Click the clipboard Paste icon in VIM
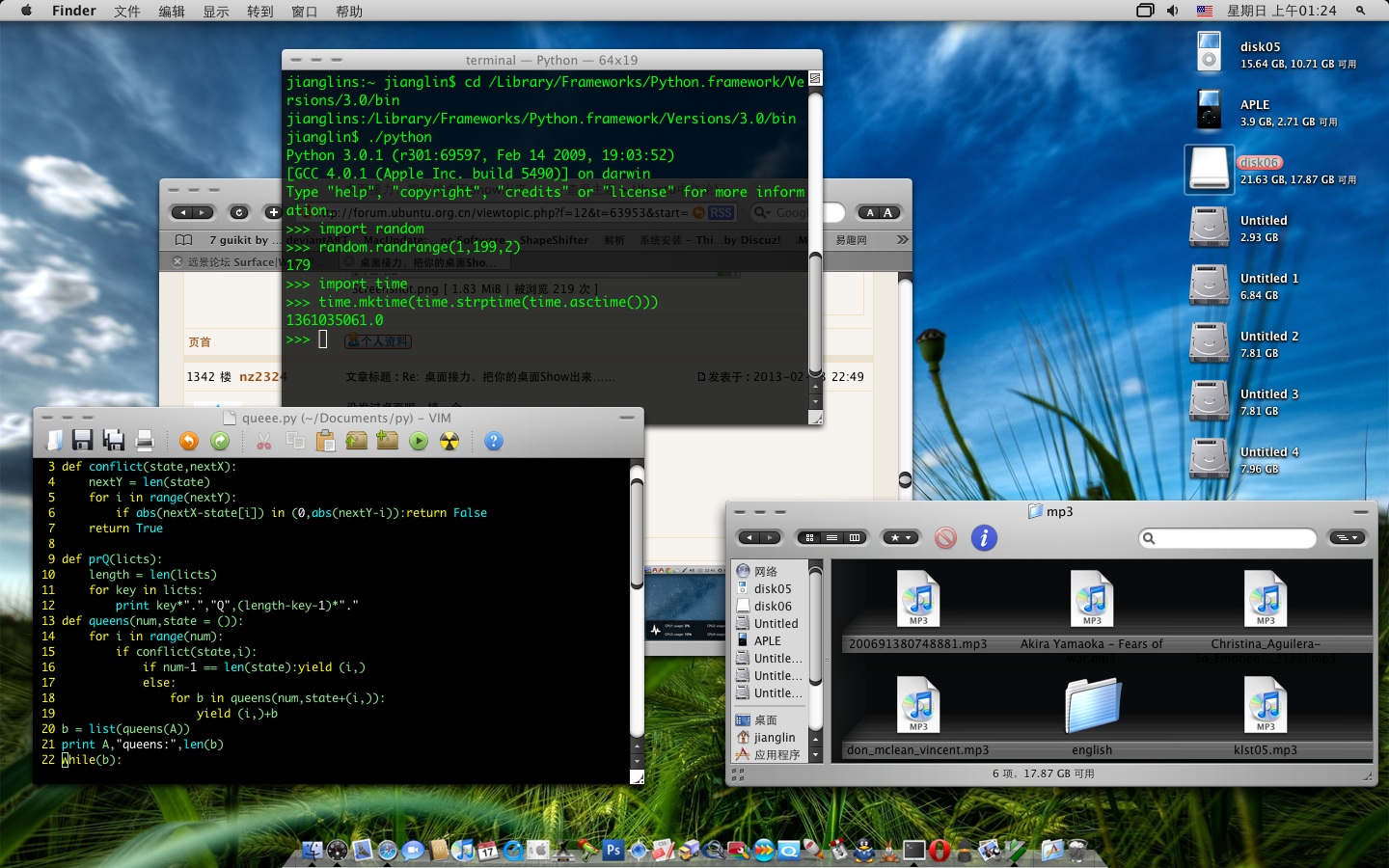 [x=326, y=441]
